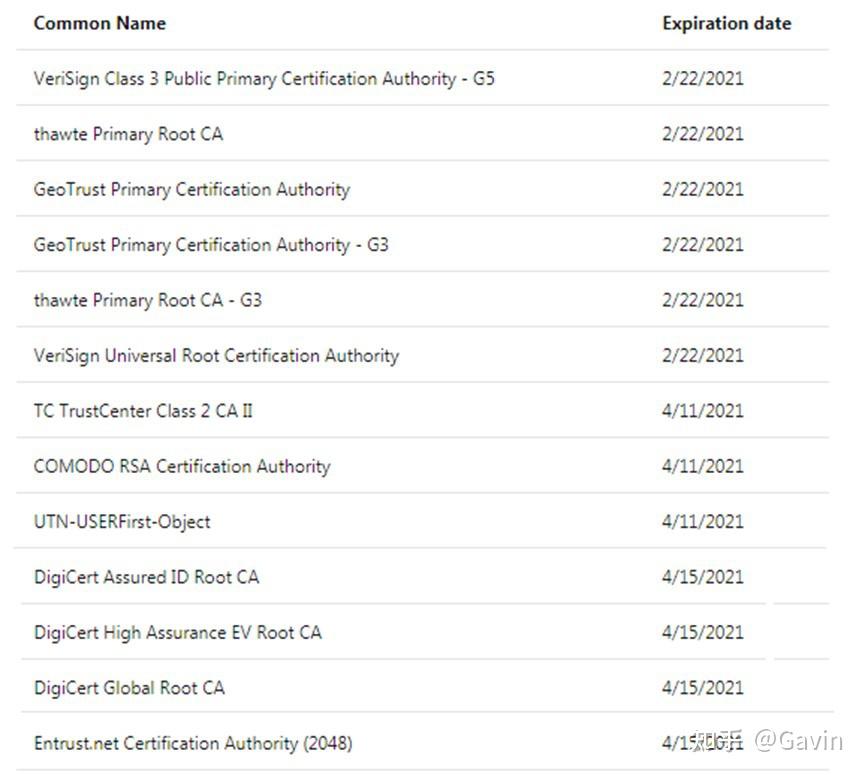This screenshot has height=775, width=865.
Task: Select the thawte Primary Root CA entry
Action: pyautogui.click(x=128, y=133)
